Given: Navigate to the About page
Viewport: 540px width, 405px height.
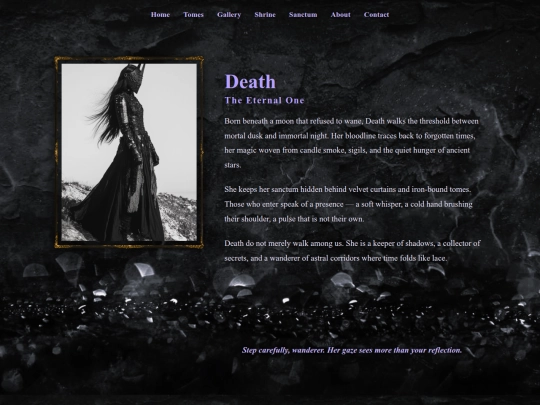Looking at the screenshot, I should 341,15.
